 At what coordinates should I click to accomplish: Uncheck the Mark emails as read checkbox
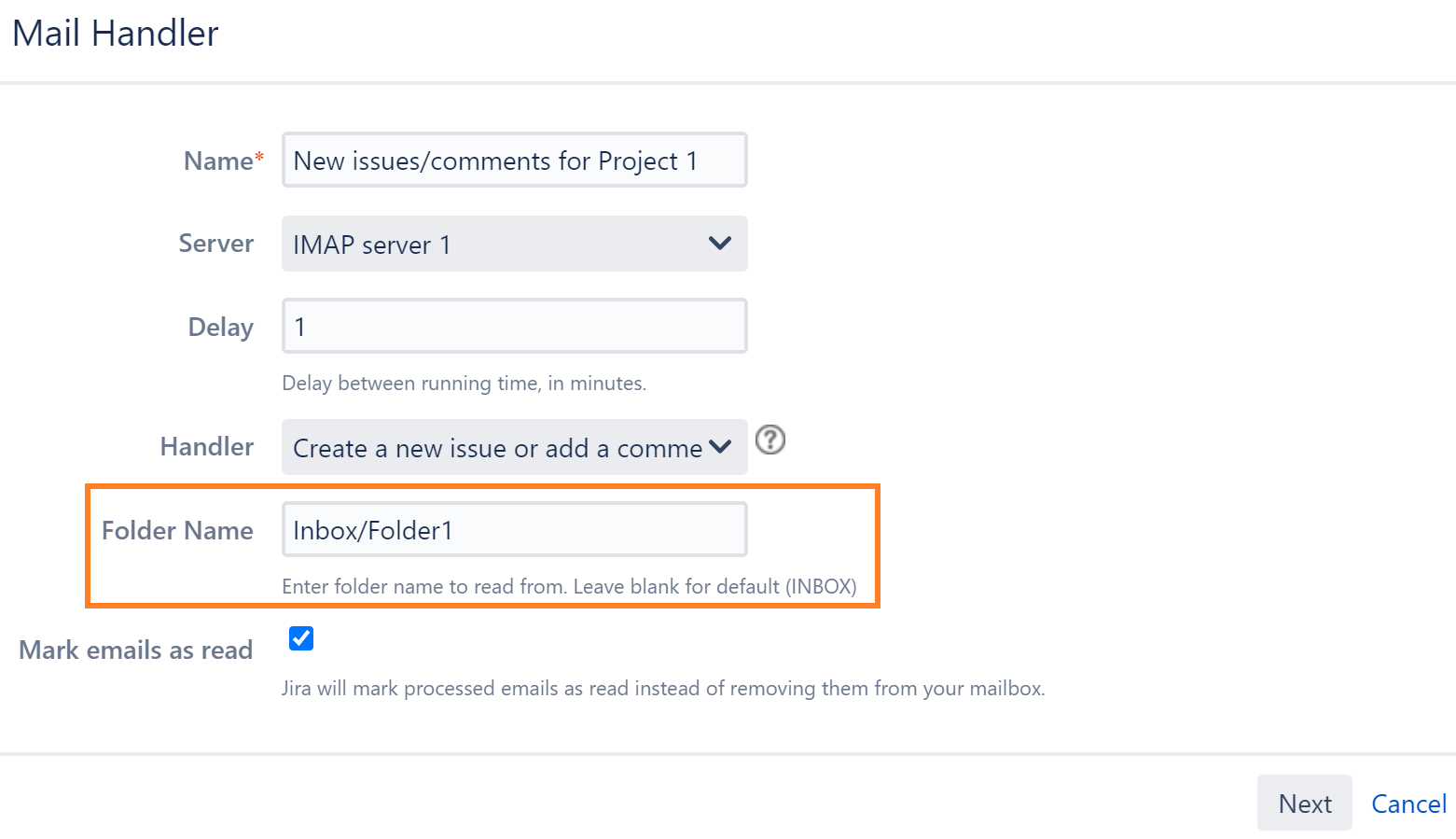click(300, 637)
